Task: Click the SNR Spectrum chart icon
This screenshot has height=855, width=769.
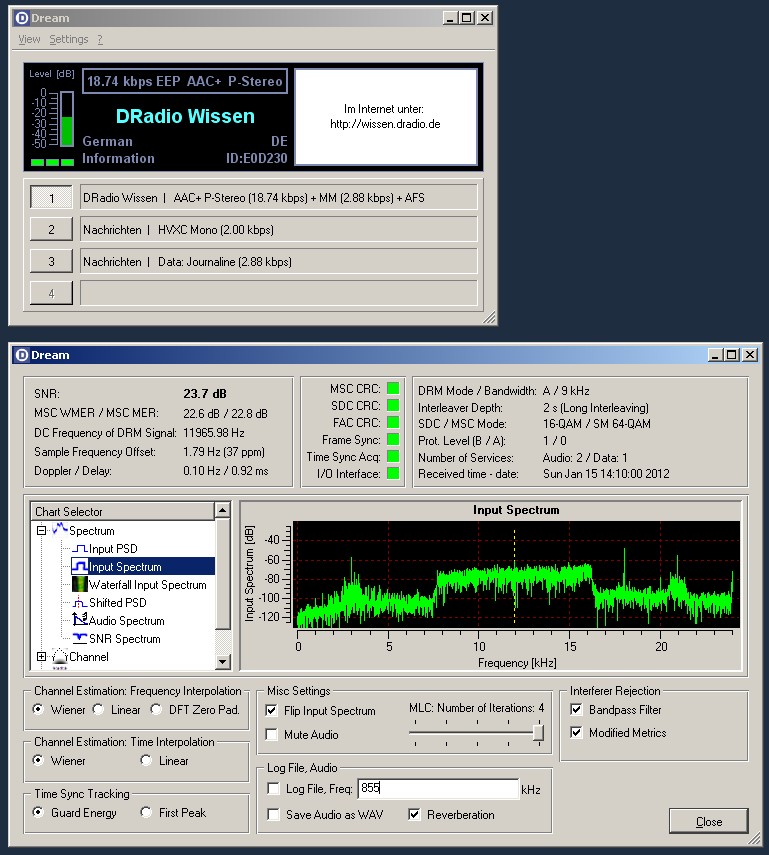Action: point(79,639)
